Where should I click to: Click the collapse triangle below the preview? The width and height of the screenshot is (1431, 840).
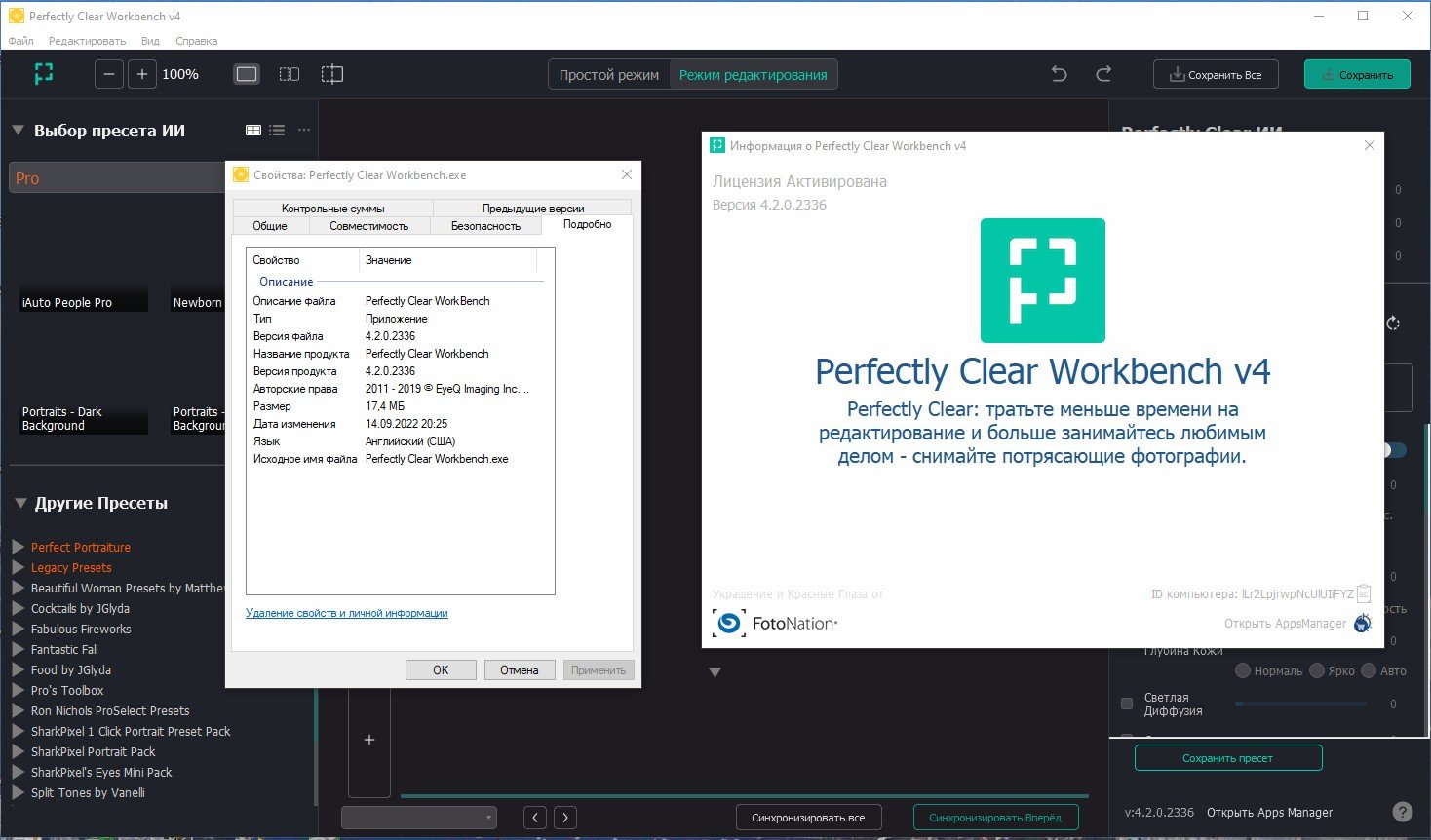[x=715, y=672]
